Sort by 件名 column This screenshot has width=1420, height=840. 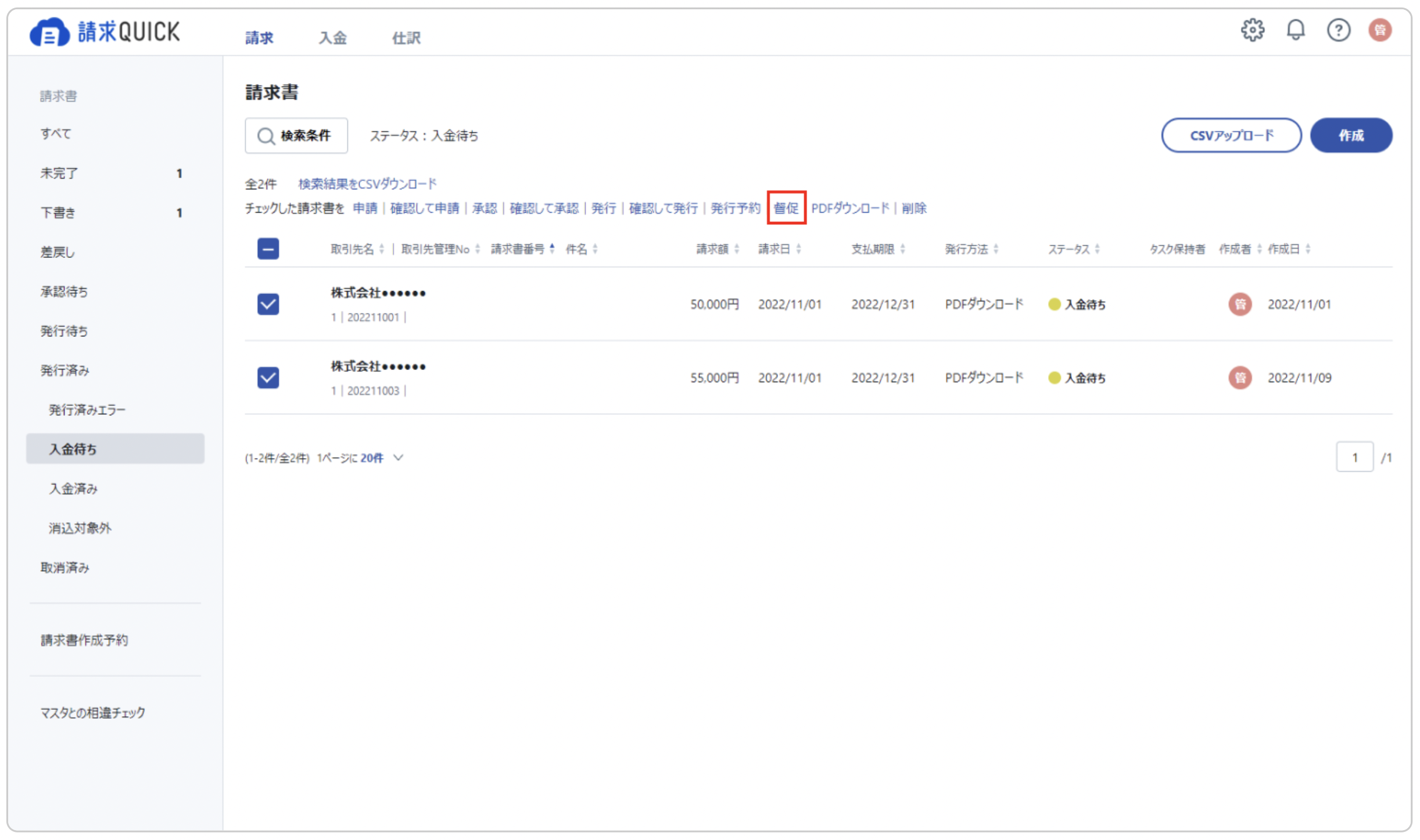click(x=582, y=249)
